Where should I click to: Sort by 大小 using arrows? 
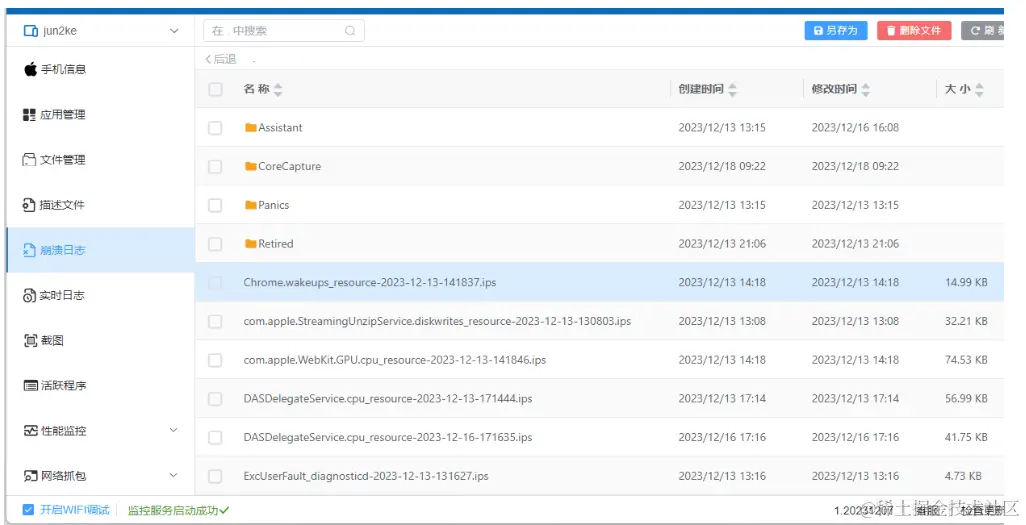(x=979, y=89)
